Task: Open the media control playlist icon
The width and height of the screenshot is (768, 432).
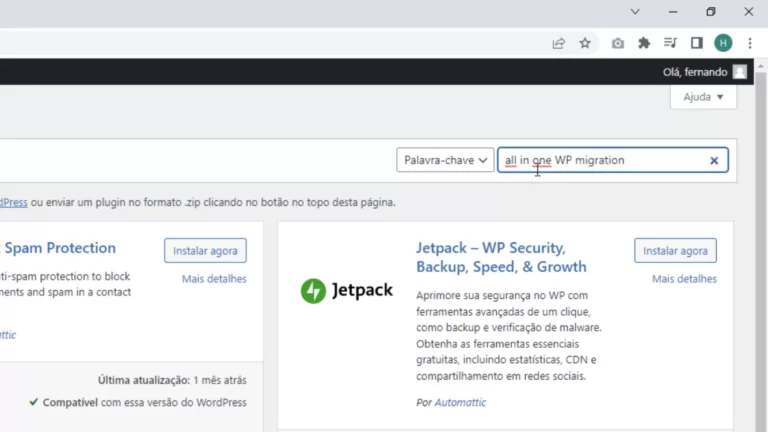Action: tap(670, 43)
